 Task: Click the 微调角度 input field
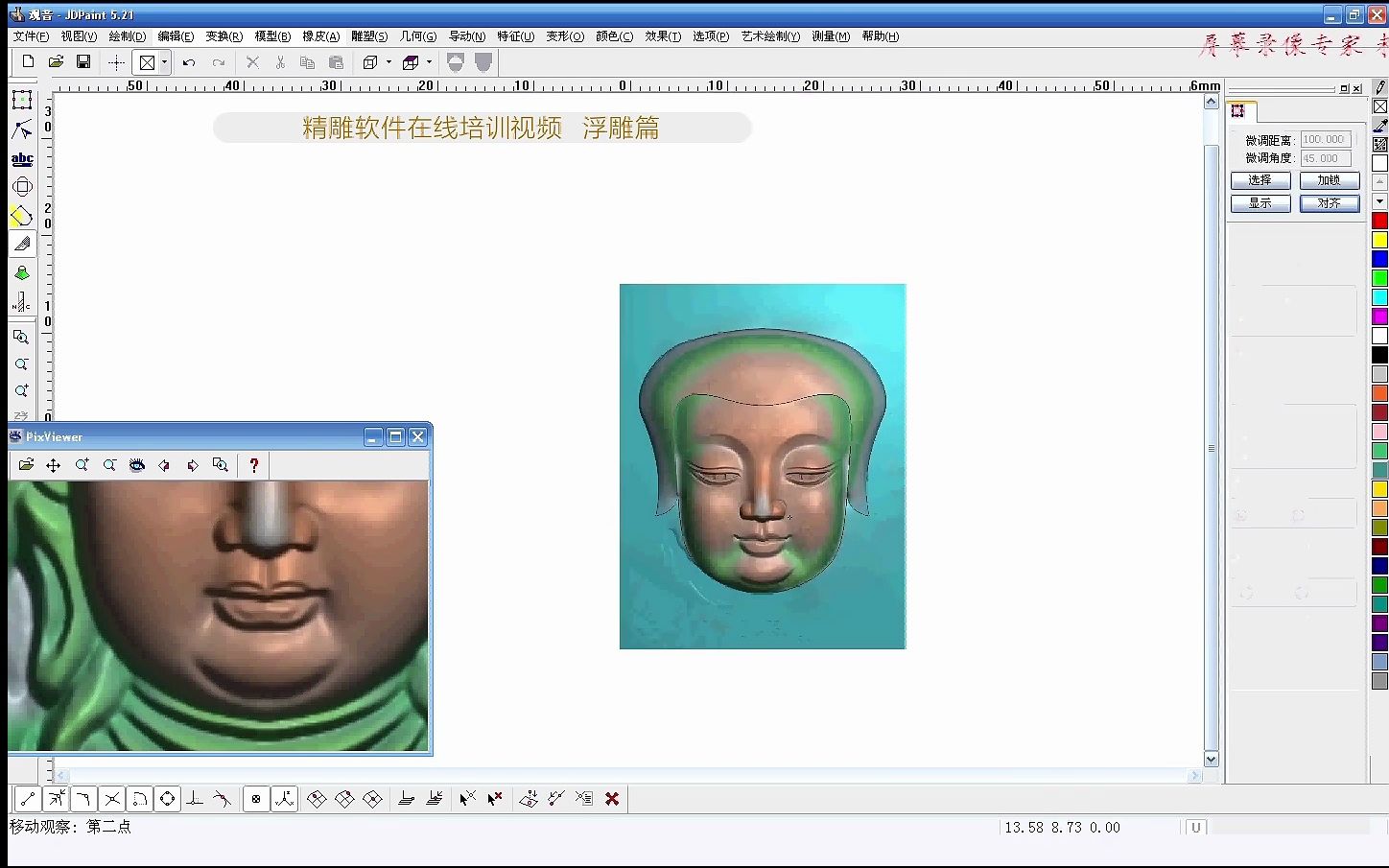(1326, 158)
